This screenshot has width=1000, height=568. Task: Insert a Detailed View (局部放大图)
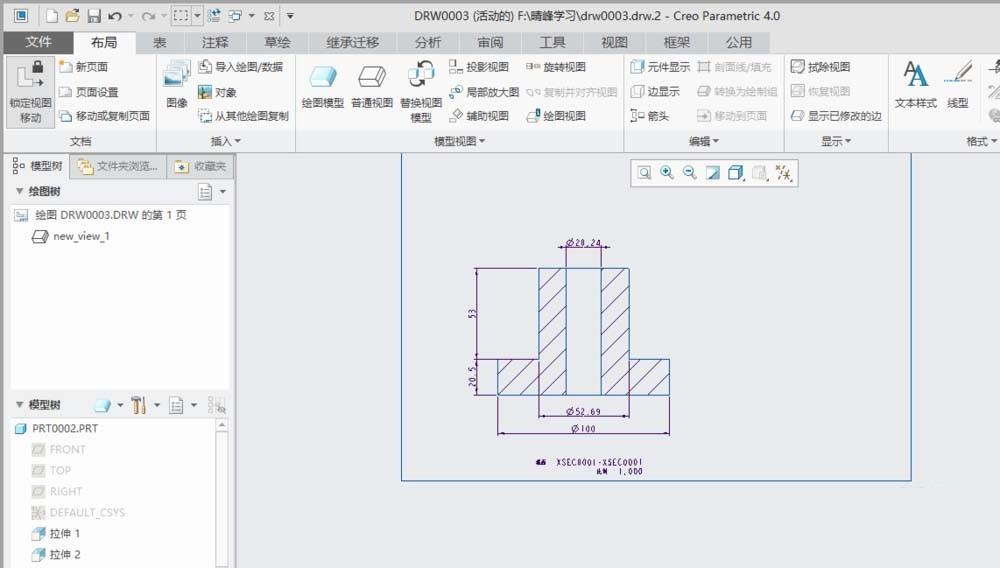click(484, 92)
